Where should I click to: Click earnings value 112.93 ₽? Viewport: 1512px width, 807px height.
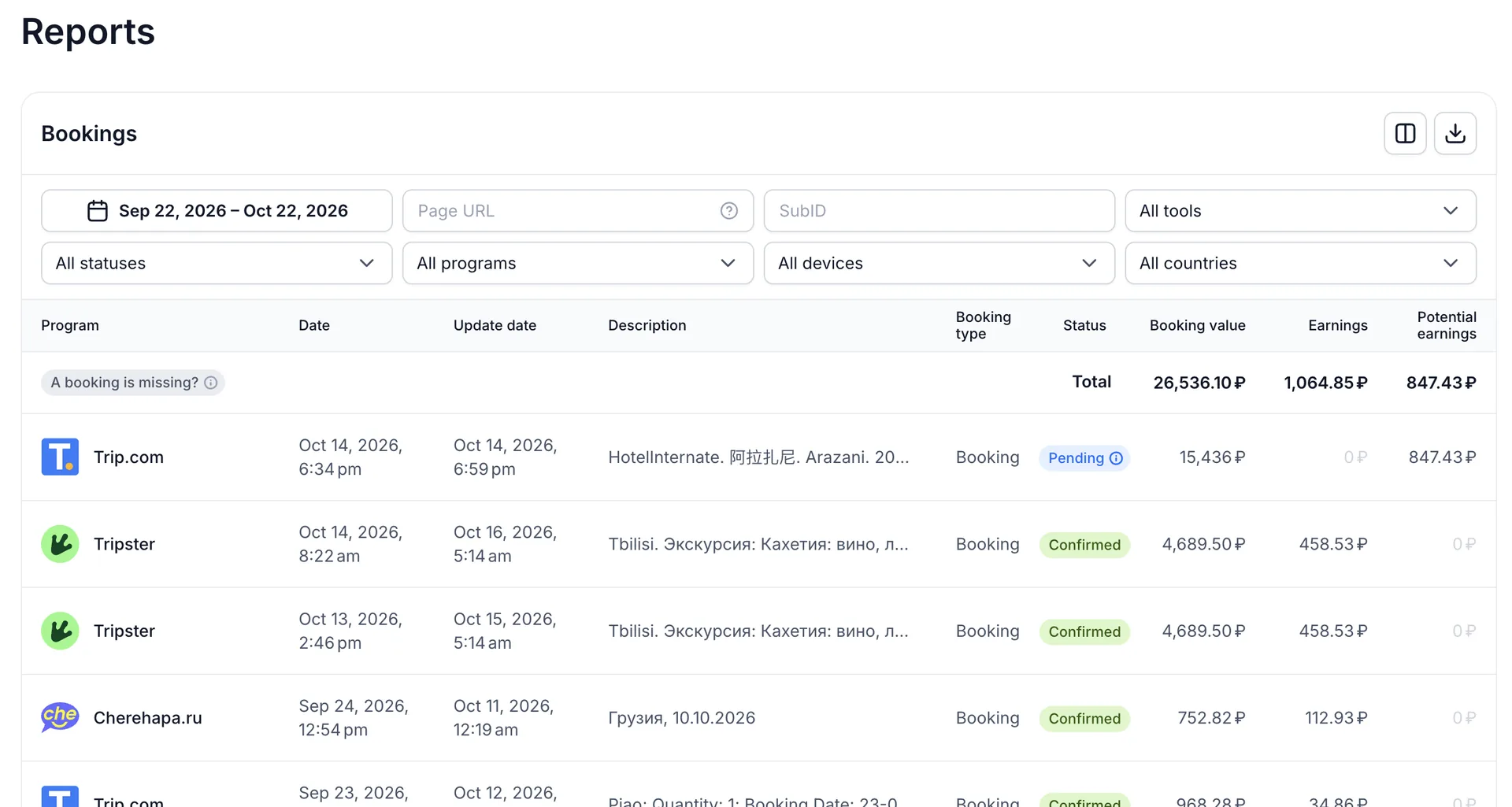coord(1336,718)
